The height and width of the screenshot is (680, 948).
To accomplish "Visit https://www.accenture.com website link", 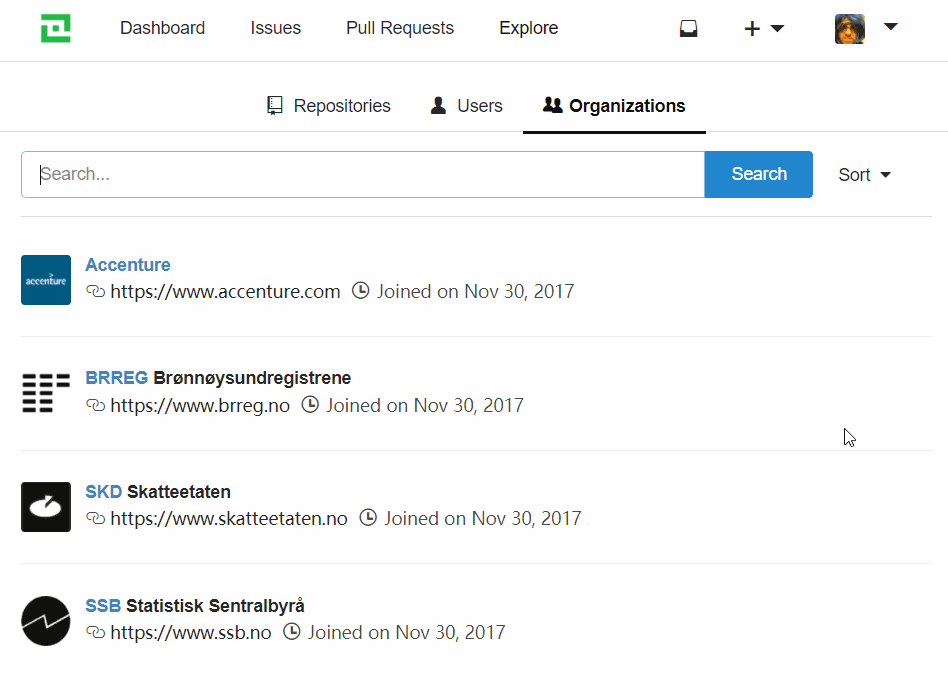I will (225, 291).
